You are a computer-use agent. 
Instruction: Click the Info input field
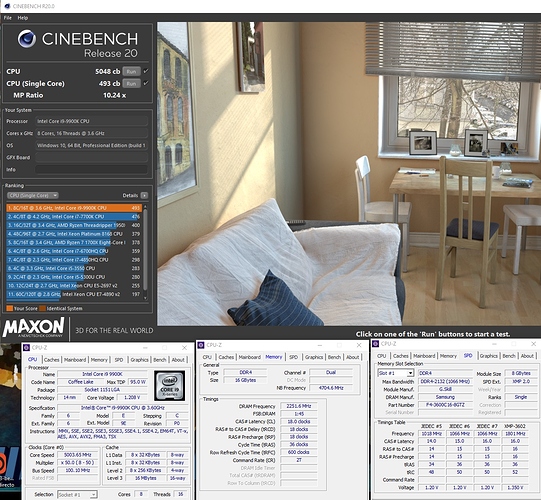point(91,169)
